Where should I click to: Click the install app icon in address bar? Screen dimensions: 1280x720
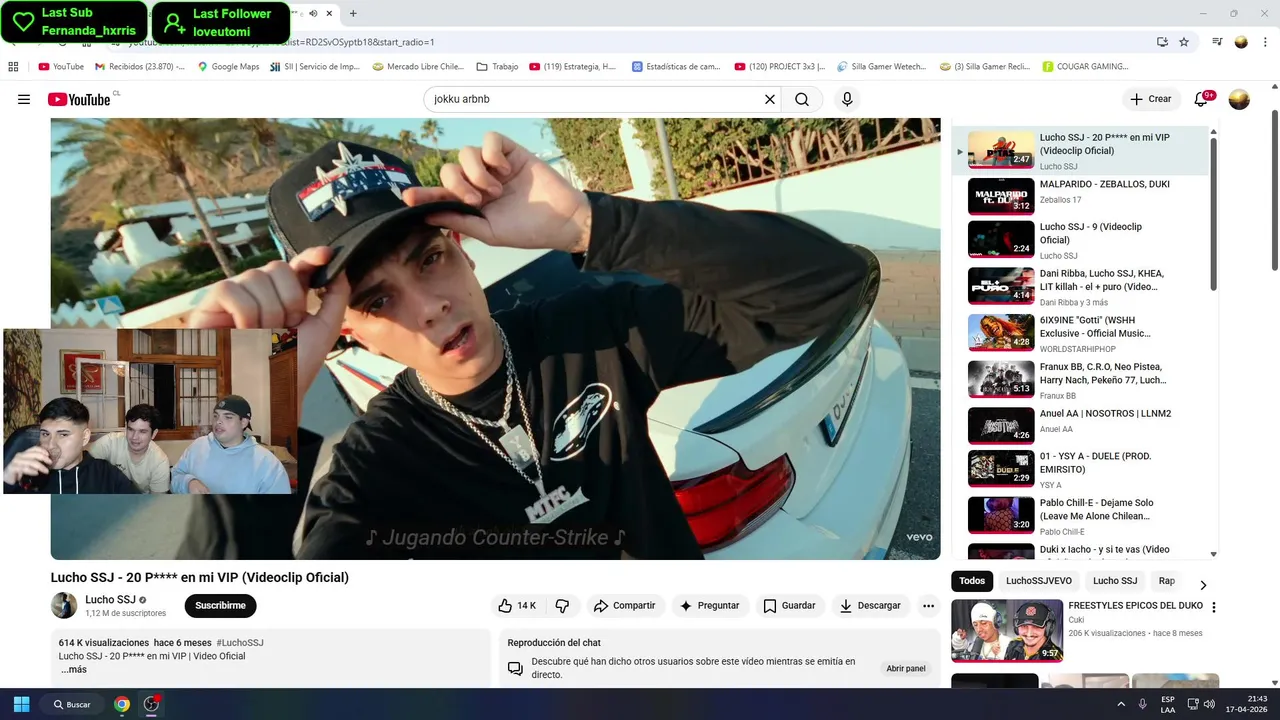(x=1162, y=42)
